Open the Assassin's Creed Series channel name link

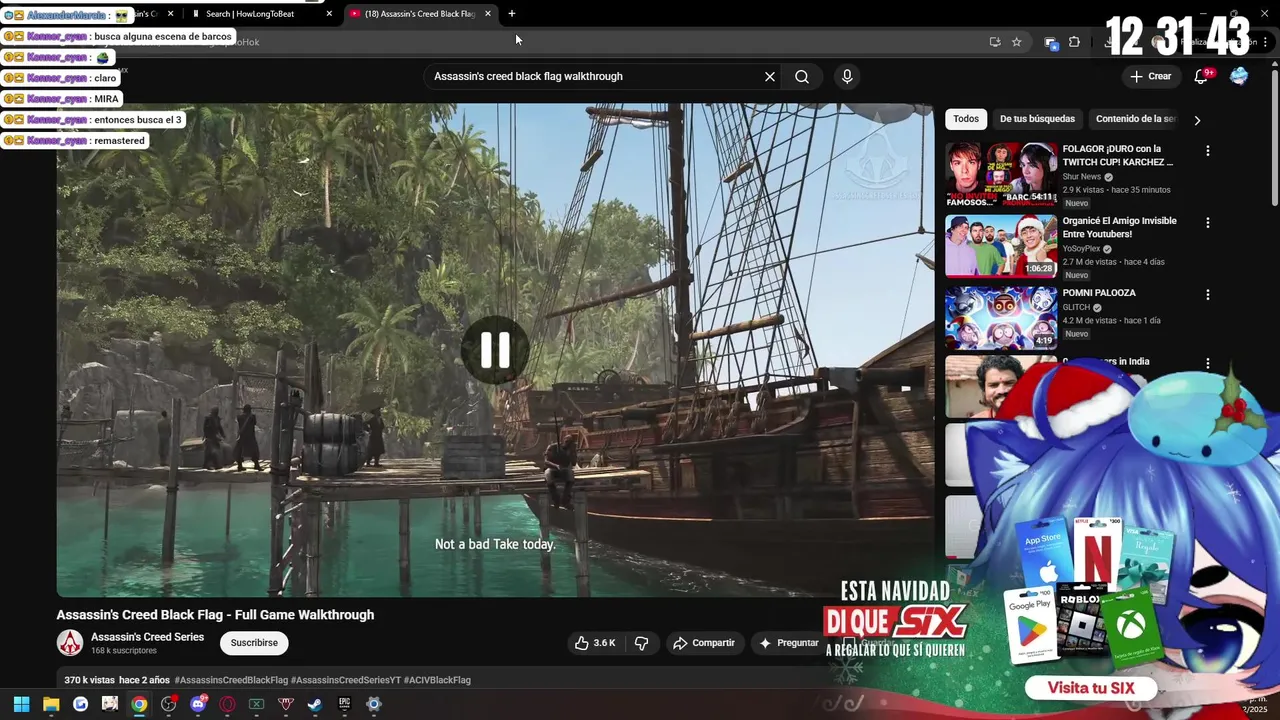click(147, 637)
